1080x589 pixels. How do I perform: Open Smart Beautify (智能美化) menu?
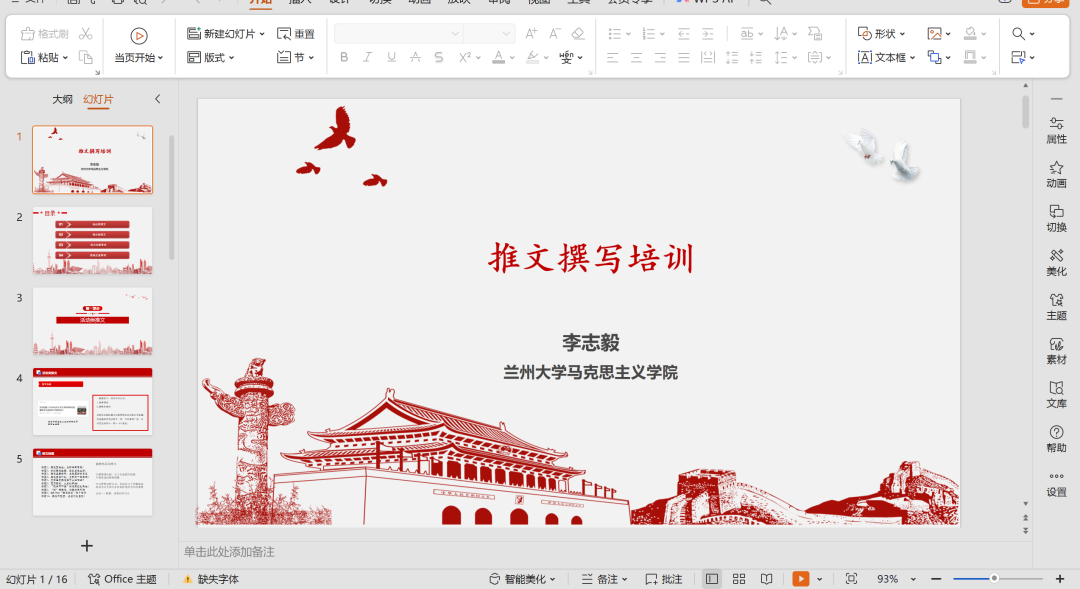tap(522, 579)
